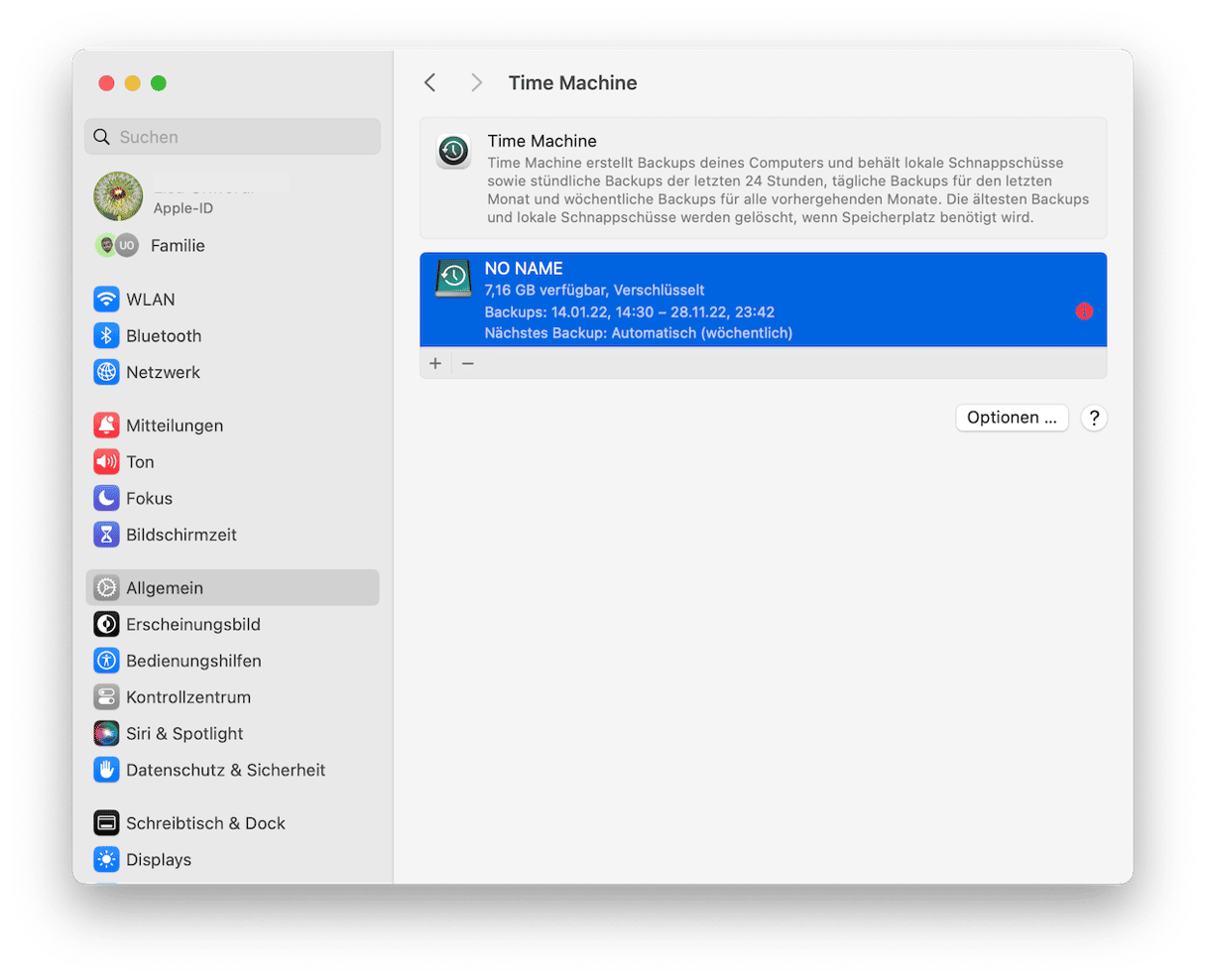Open Kontrollzentrum settings
Viewport: 1206px width, 980px height.
click(232, 697)
